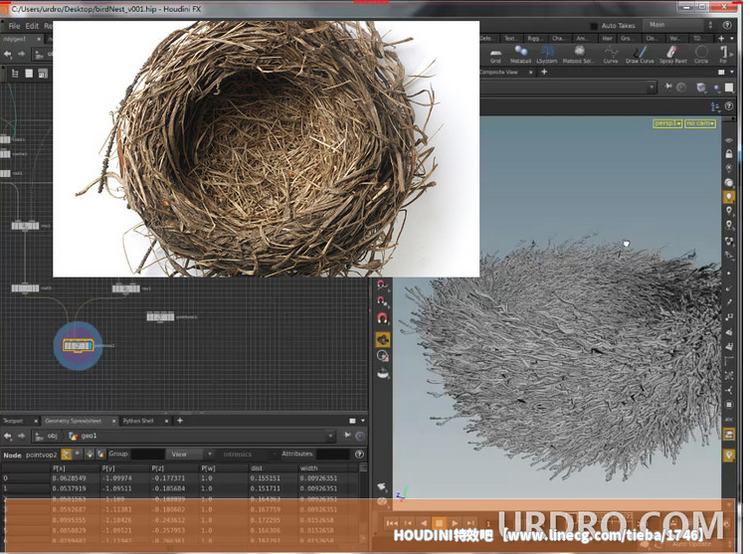Image resolution: width=750 pixels, height=554 pixels.
Task: Select the Grid shelf tool
Action: (x=496, y=55)
